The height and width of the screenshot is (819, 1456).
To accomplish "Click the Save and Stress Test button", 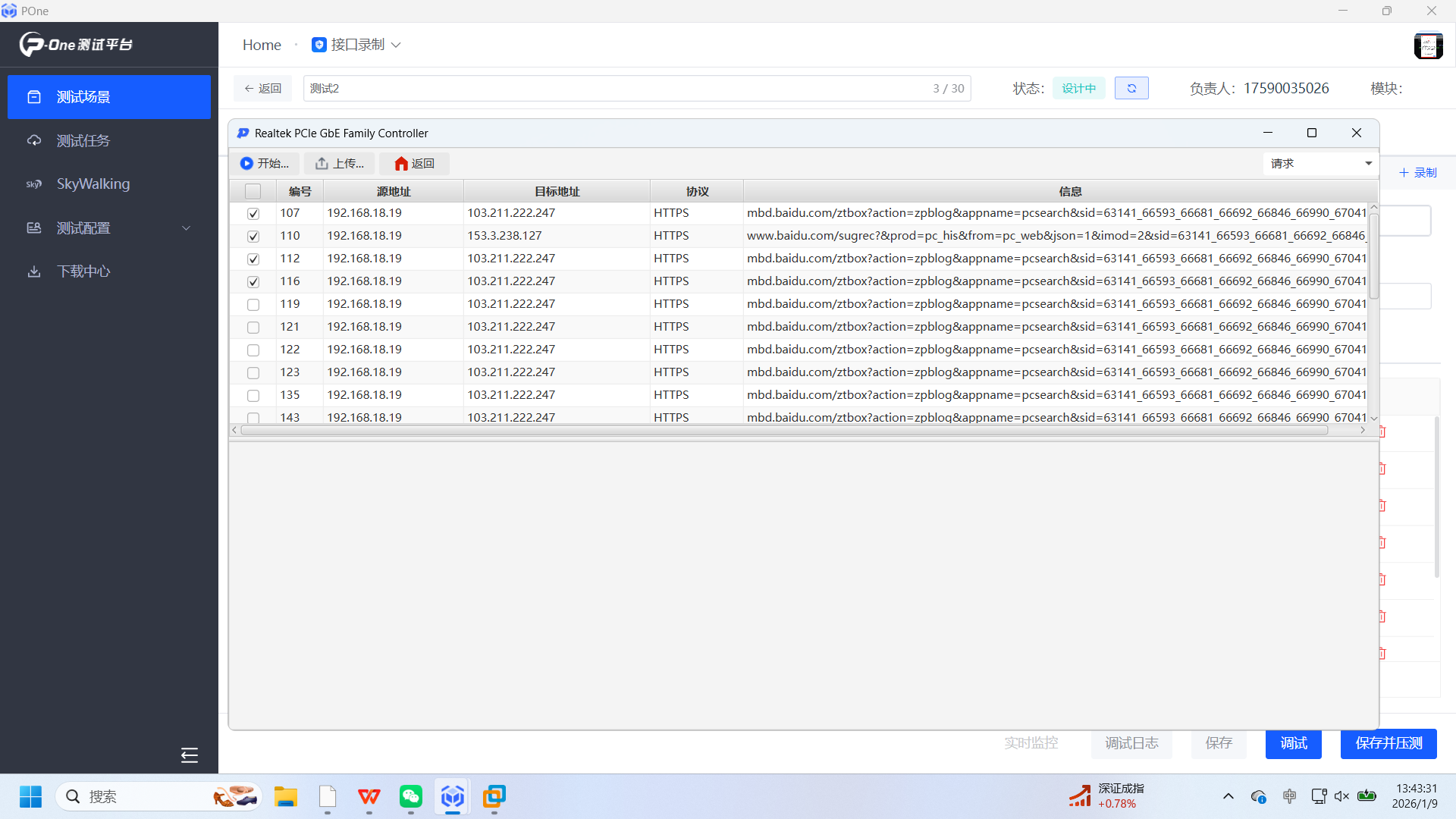I will tap(1389, 743).
